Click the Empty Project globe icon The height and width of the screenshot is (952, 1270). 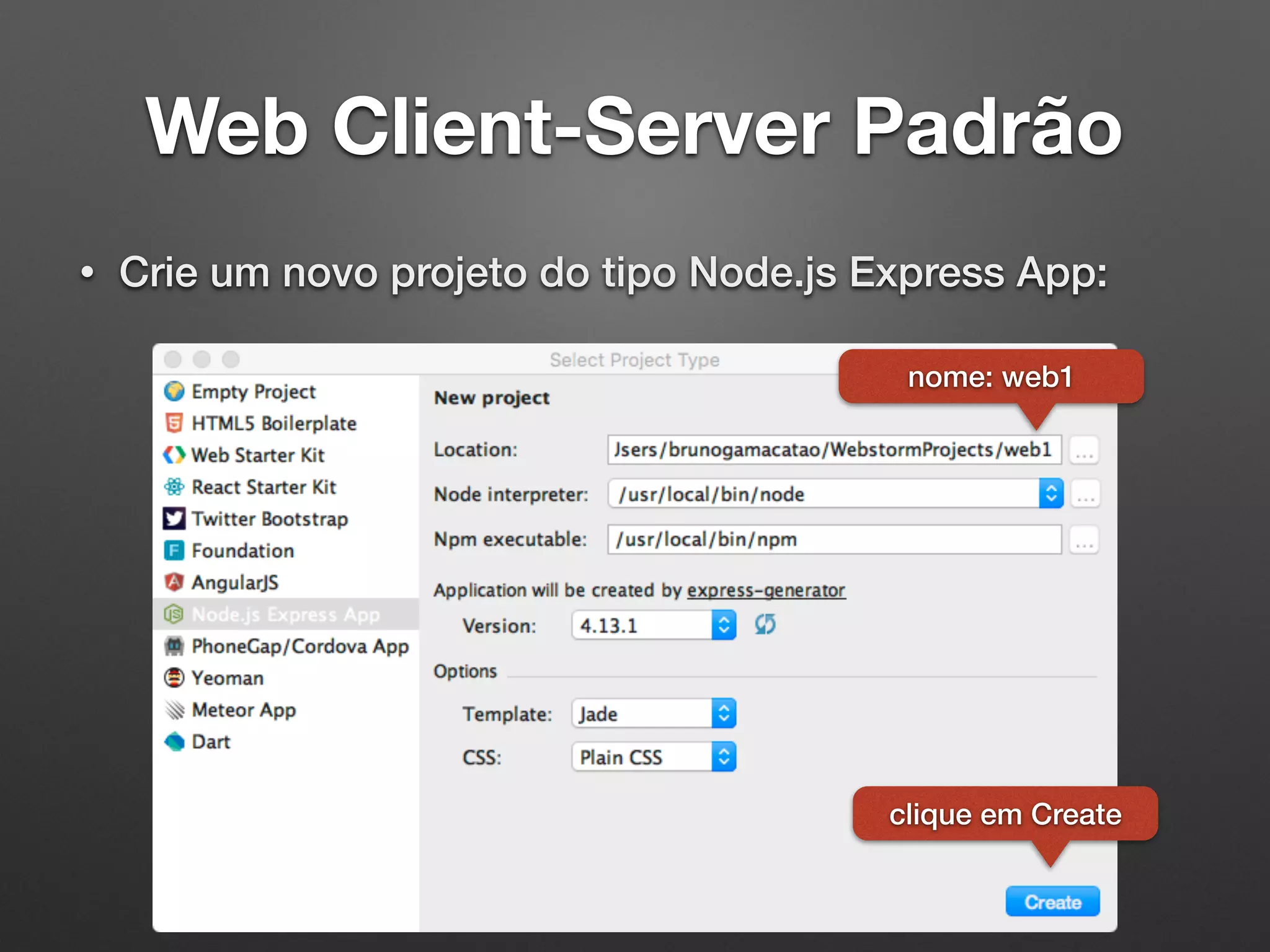coord(174,391)
